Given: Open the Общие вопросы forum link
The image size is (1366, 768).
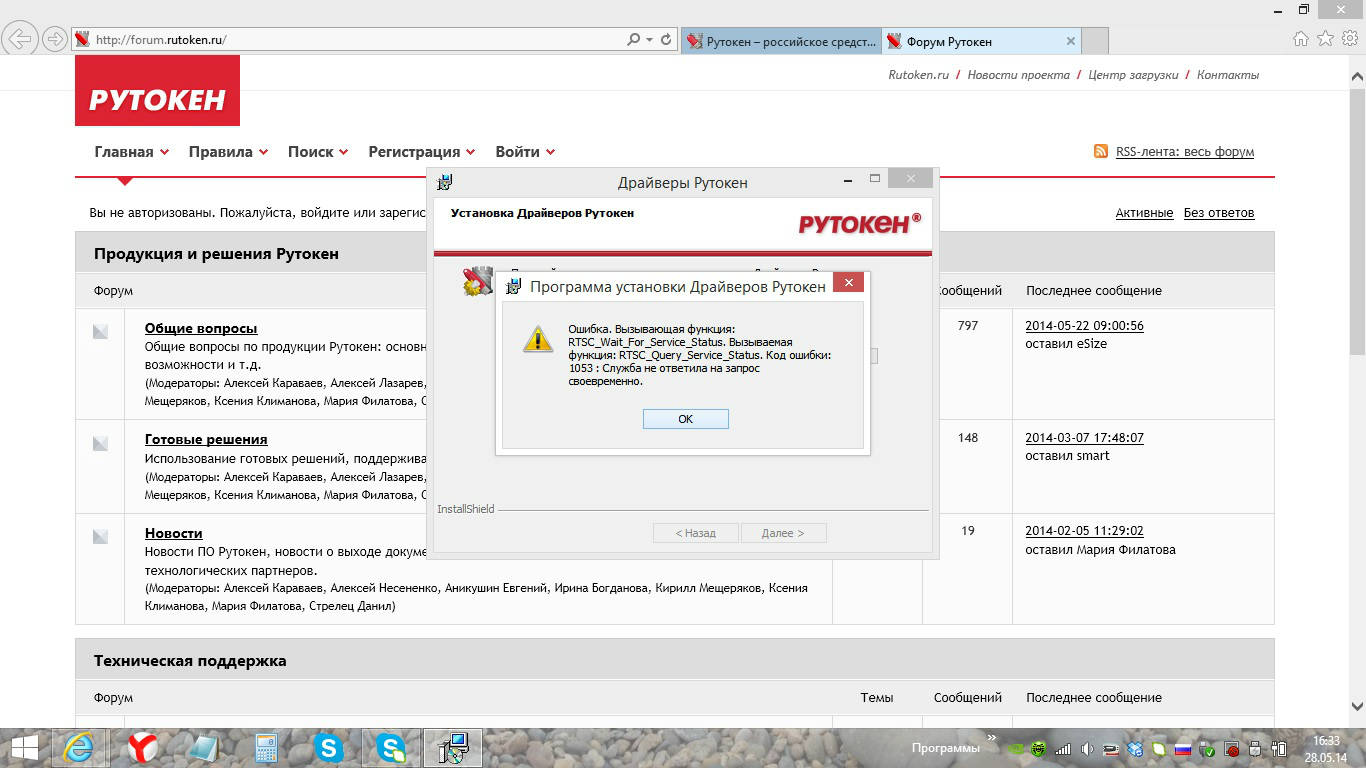Looking at the screenshot, I should coord(201,328).
